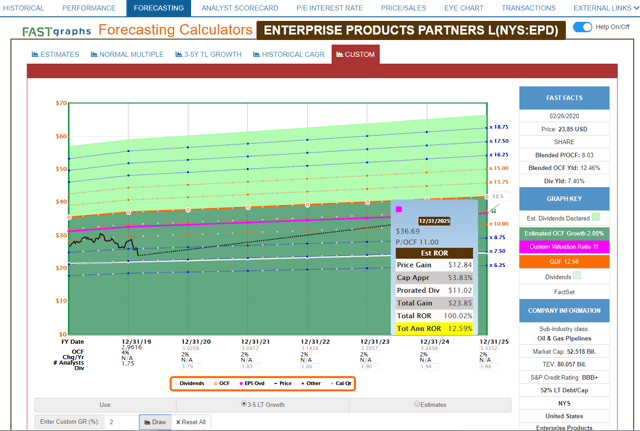The image size is (640, 431).
Task: Click the Enter Custom GR input field
Action: (x=121, y=422)
